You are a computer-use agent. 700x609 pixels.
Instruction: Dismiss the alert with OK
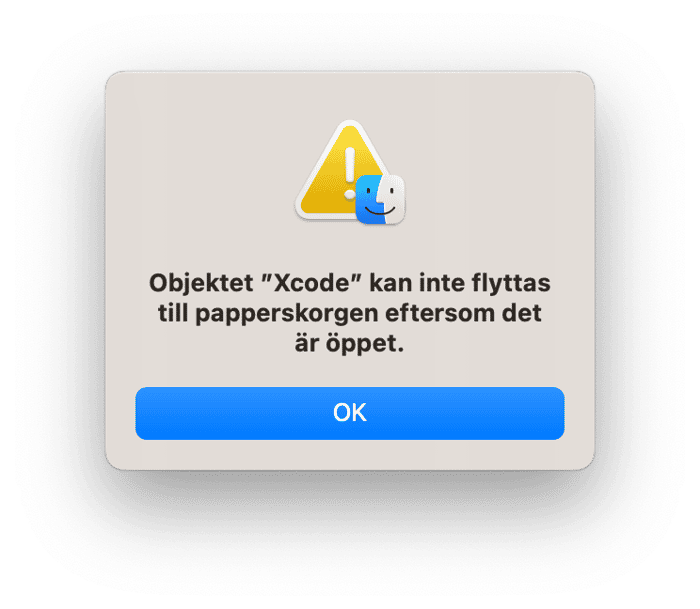350,413
